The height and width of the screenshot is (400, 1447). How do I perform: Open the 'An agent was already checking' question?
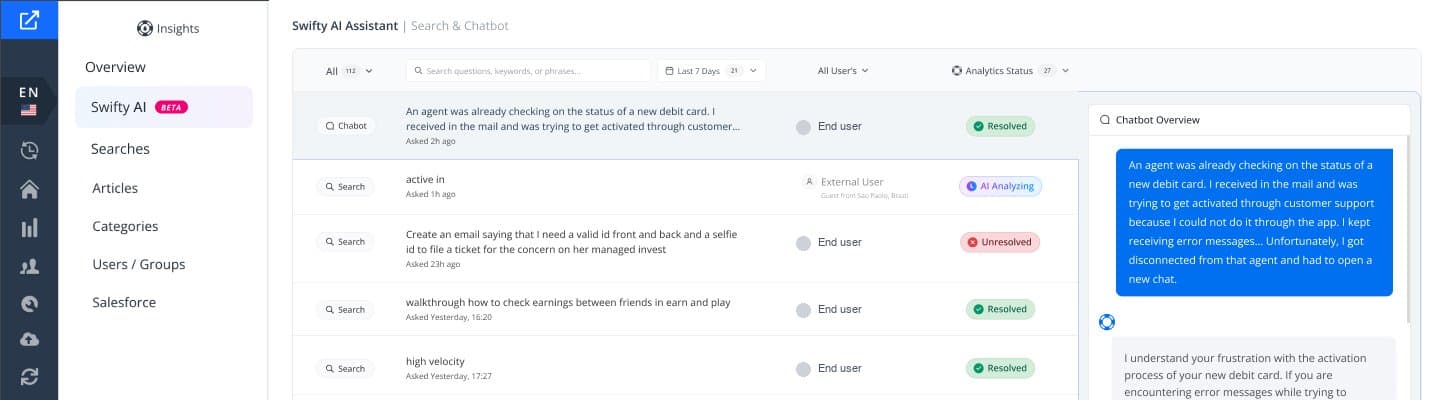coord(573,119)
